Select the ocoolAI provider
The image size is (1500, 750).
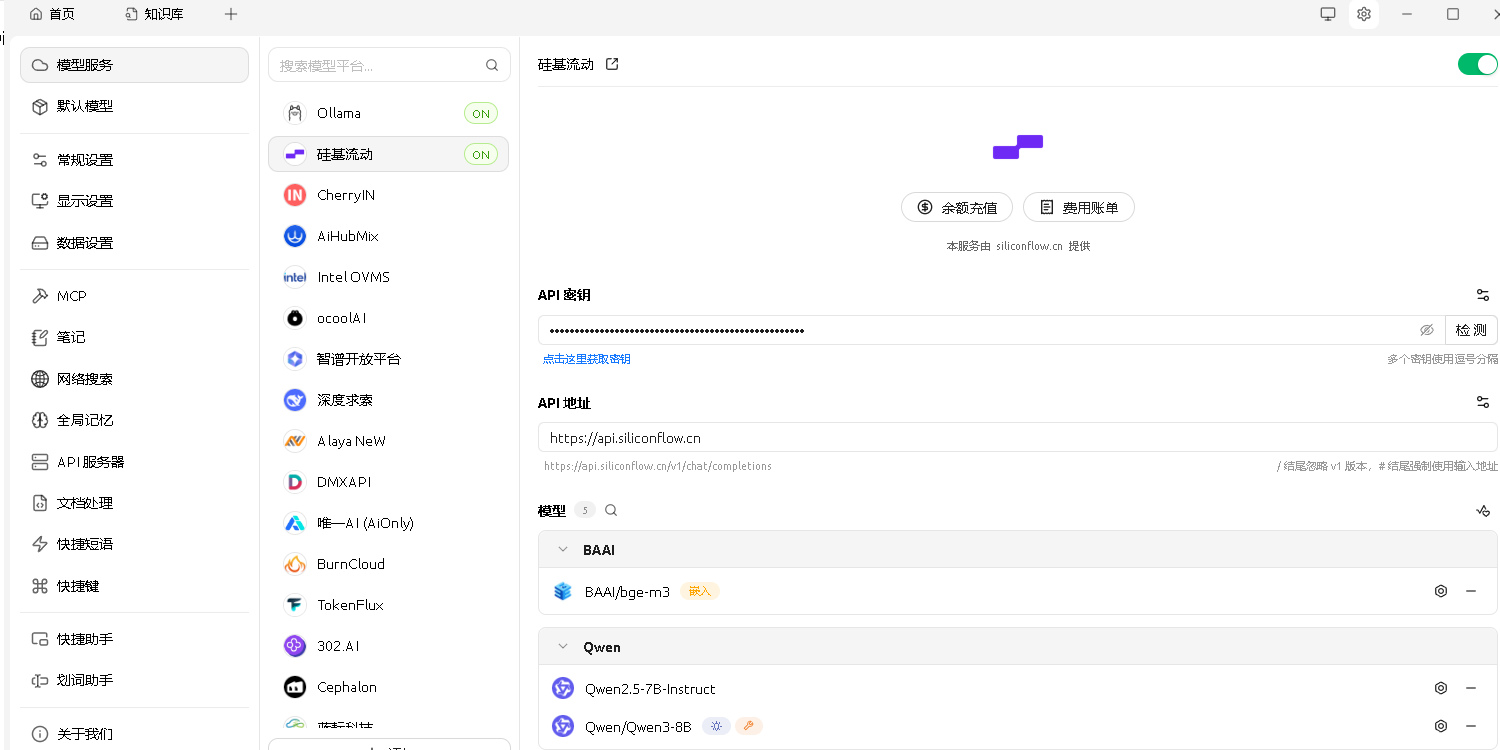[388, 318]
